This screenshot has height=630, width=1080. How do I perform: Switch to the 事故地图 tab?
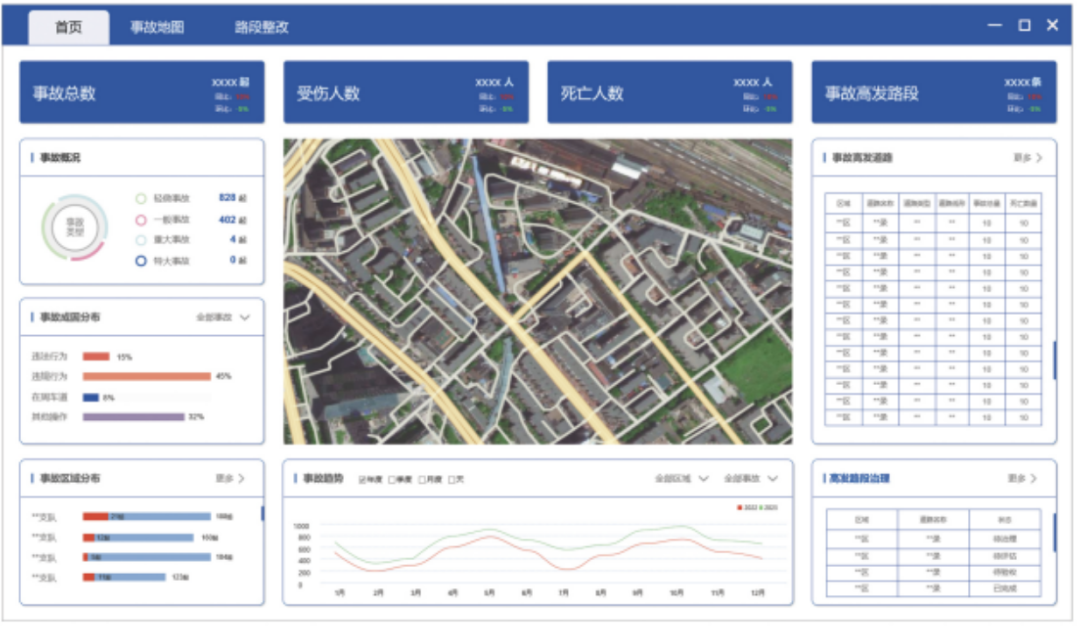pos(157,28)
